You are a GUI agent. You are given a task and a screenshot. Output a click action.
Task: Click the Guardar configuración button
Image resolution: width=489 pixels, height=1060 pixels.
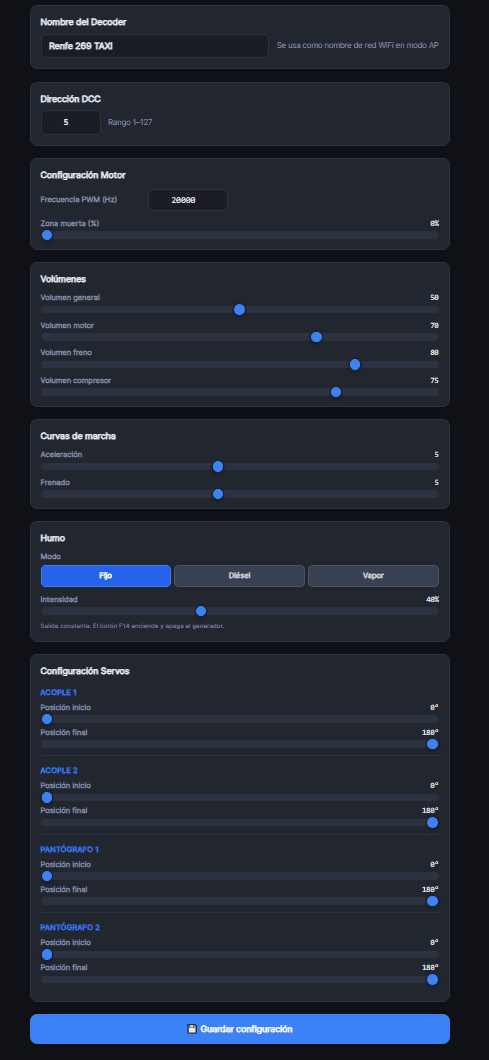239,1029
